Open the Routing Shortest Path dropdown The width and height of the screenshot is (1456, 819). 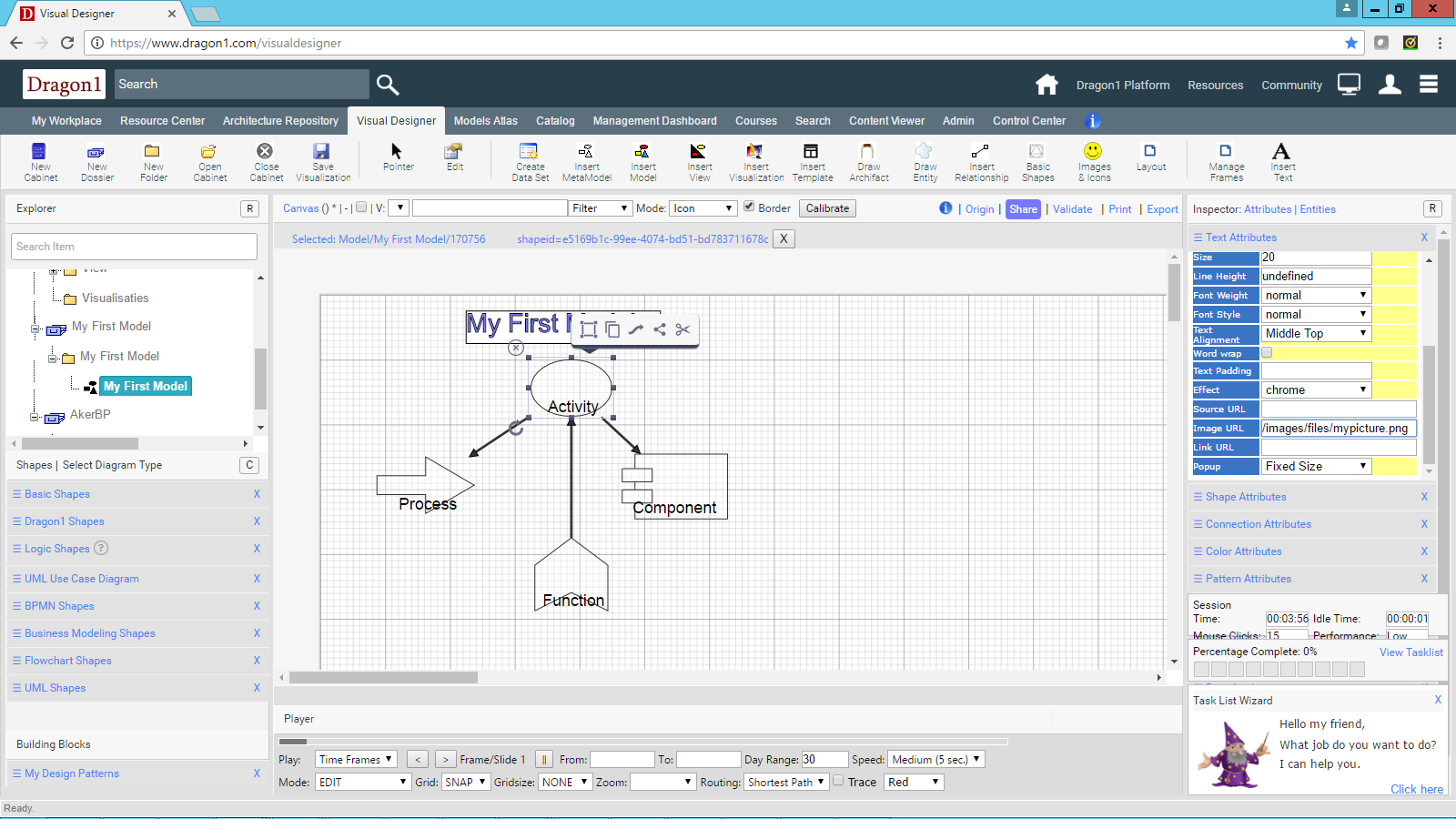787,782
